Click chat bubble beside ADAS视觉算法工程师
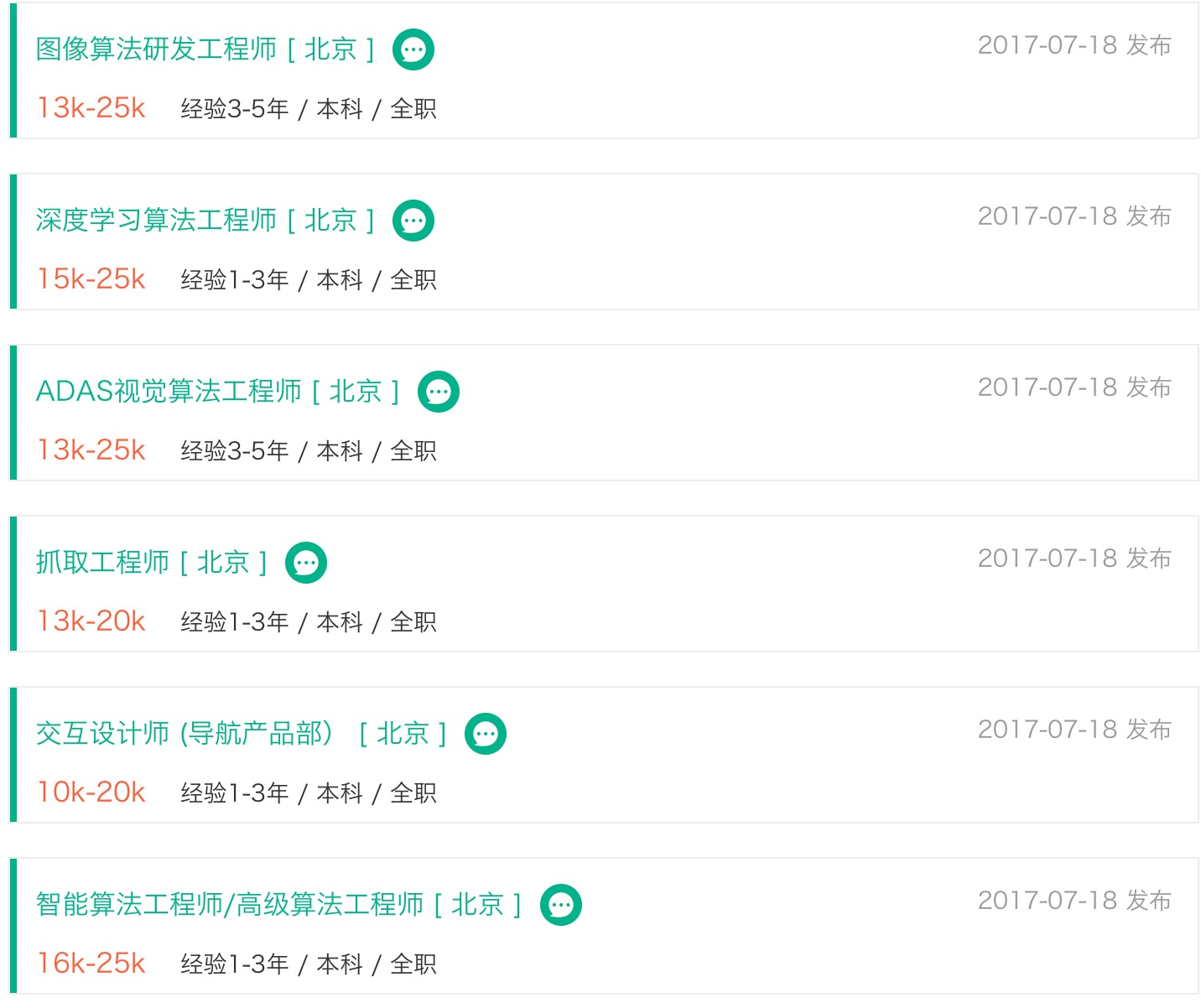 point(439,392)
